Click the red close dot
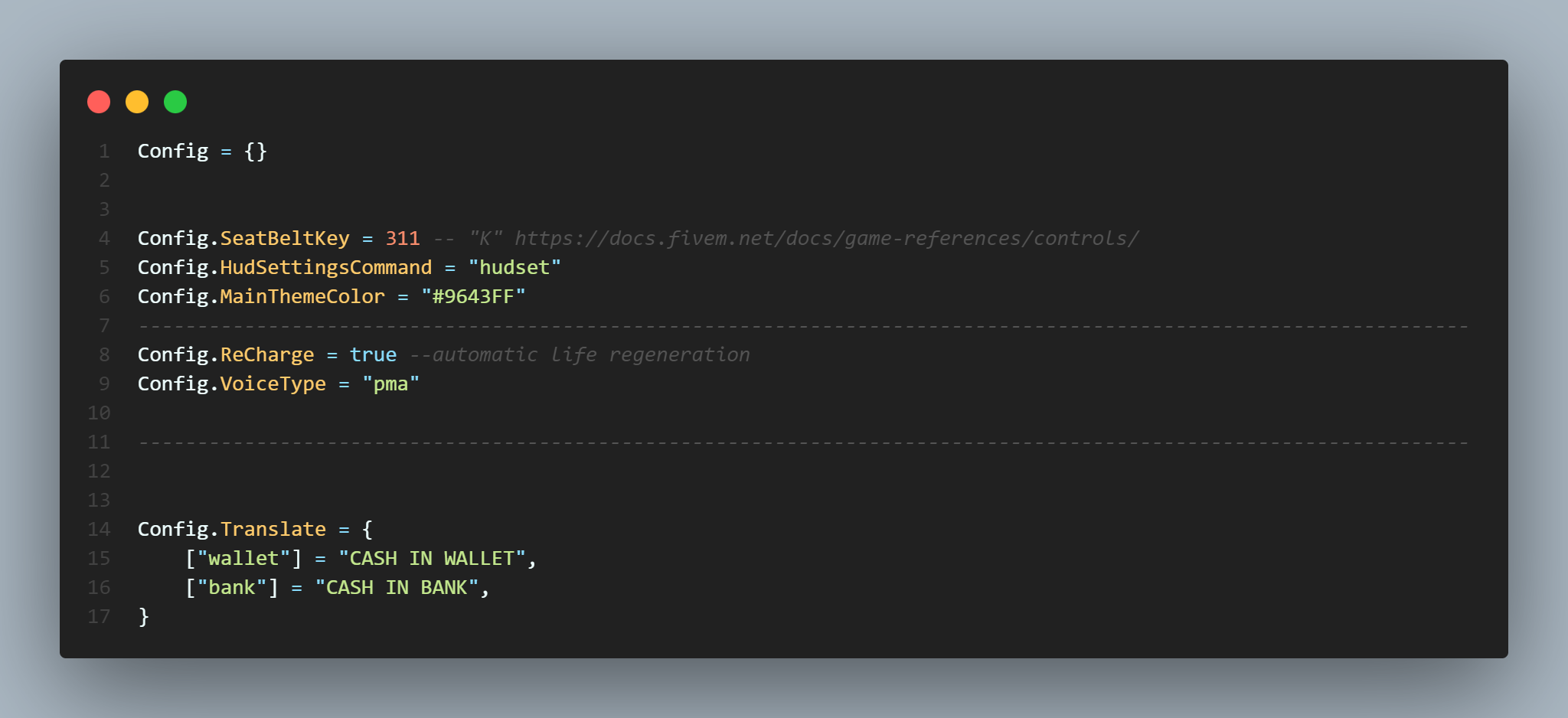This screenshot has width=1568, height=718. point(99,102)
